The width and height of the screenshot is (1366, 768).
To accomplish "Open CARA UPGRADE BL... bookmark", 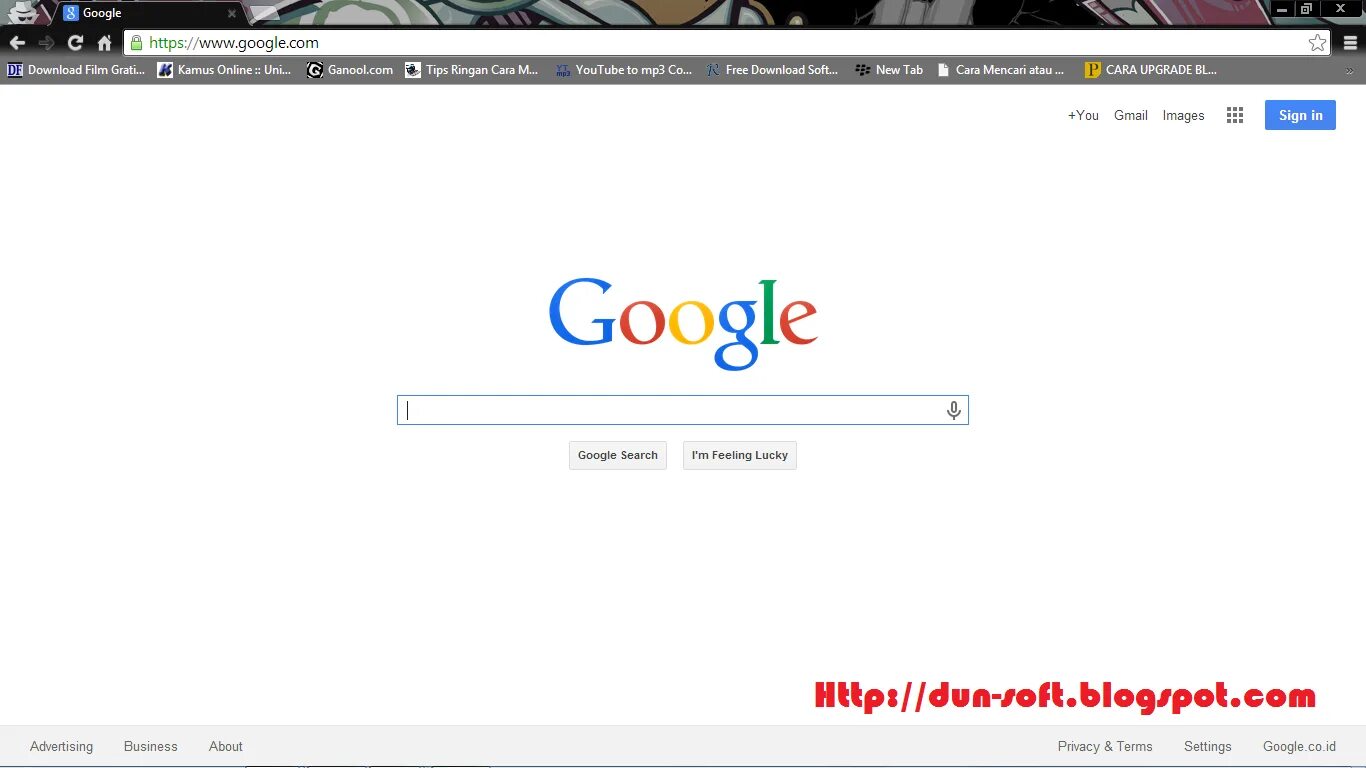I will [1151, 70].
